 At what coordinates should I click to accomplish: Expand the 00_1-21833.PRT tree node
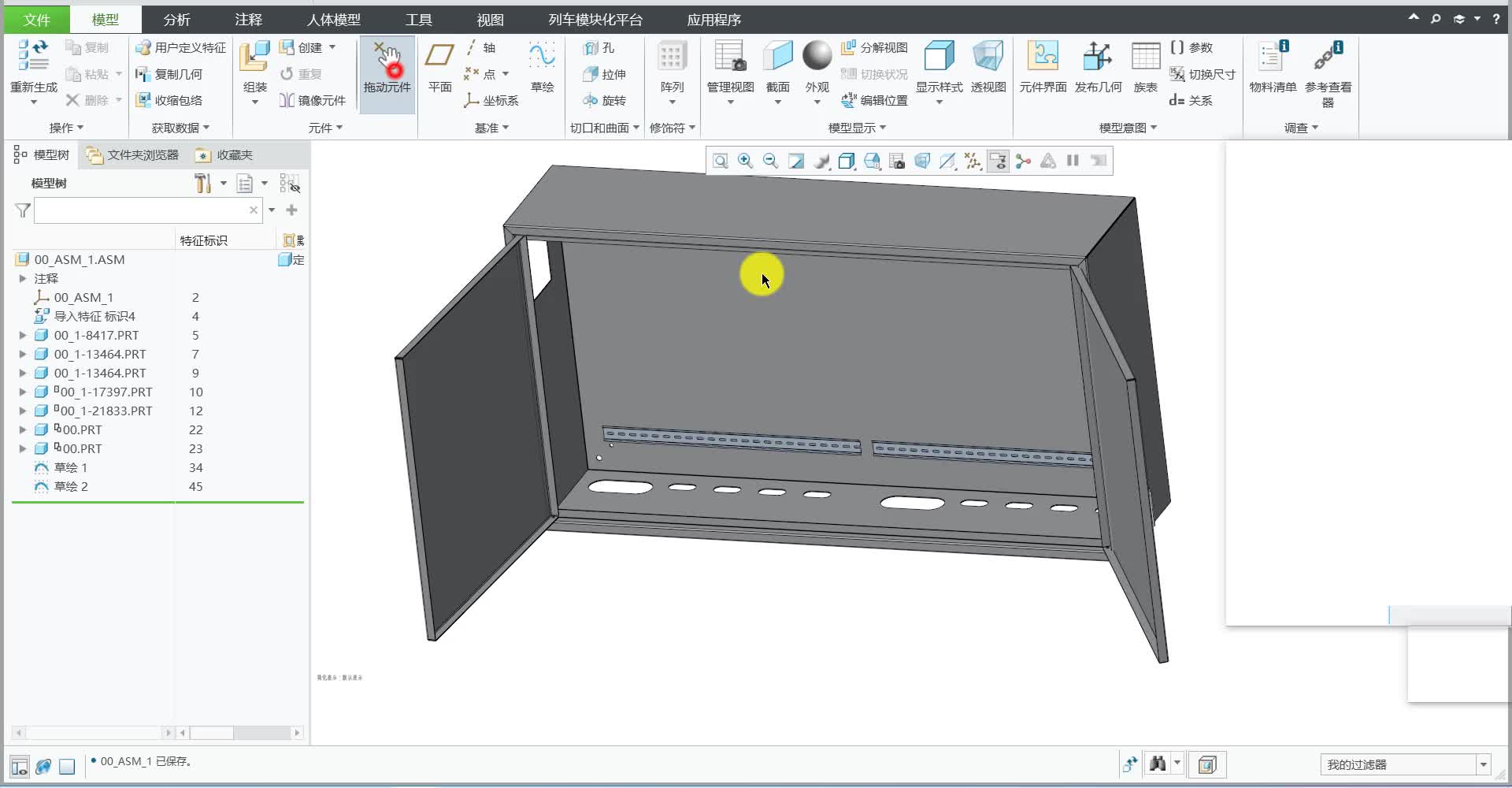click(x=23, y=411)
